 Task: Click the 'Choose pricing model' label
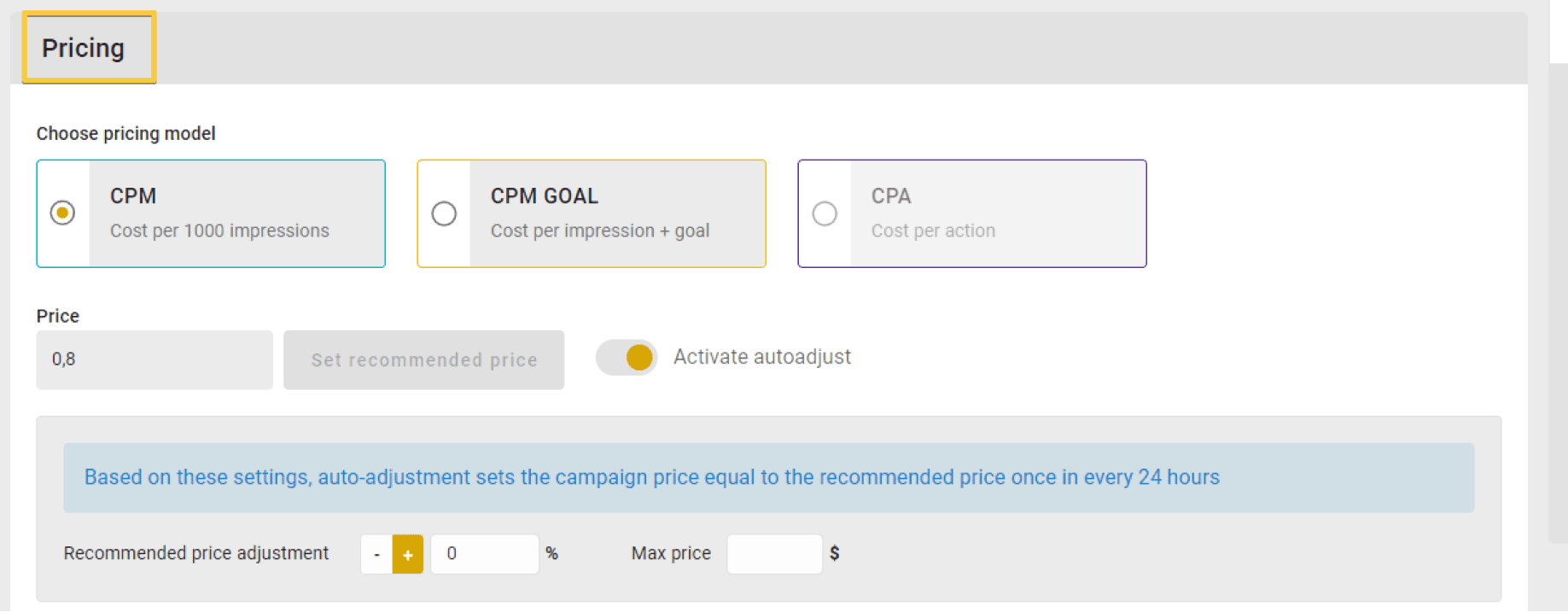point(125,134)
